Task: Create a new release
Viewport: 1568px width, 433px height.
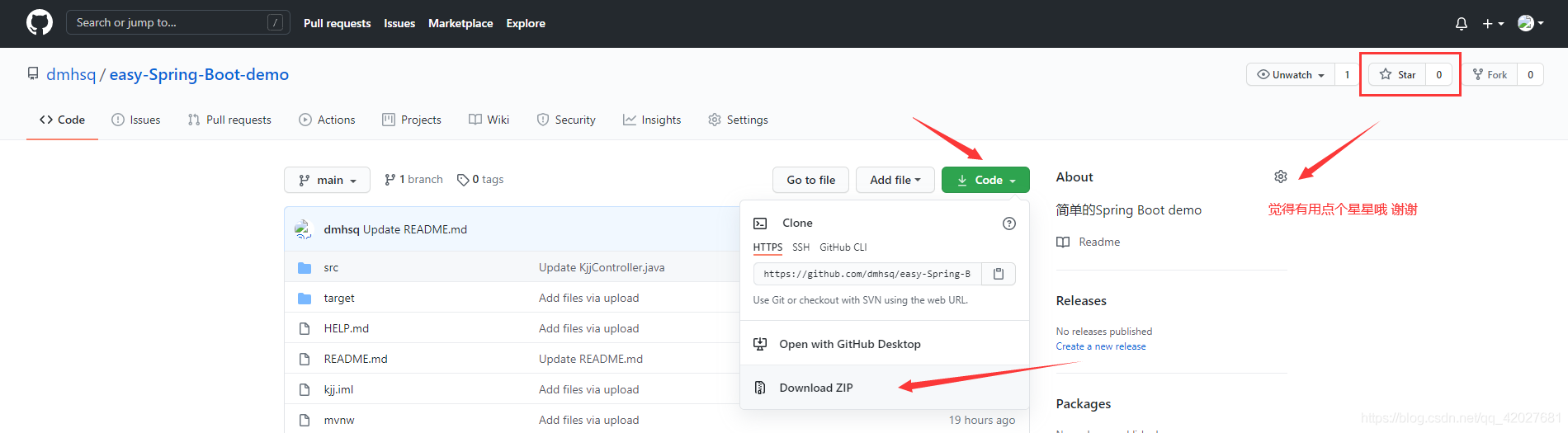Action: (x=1101, y=346)
